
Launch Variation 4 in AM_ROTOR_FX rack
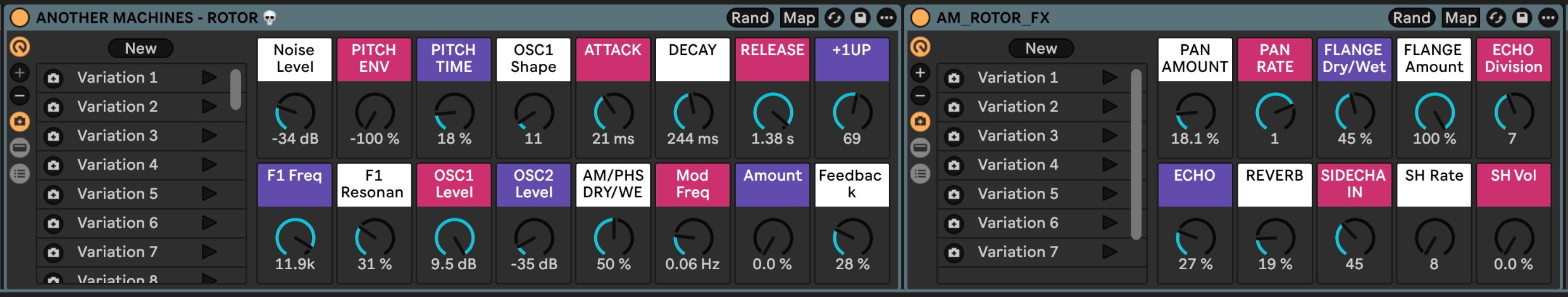click(1109, 165)
